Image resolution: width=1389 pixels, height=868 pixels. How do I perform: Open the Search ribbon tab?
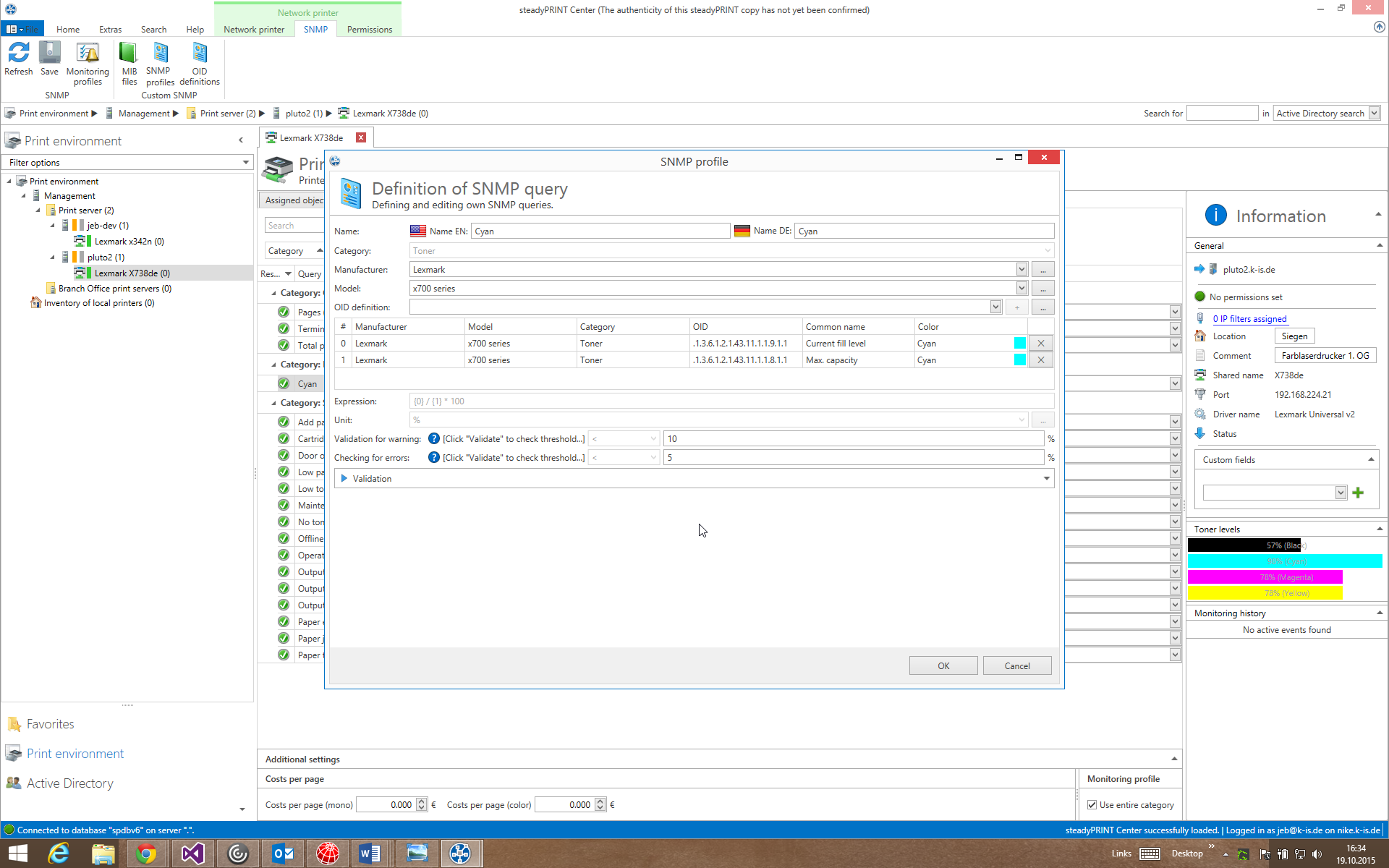click(x=153, y=30)
